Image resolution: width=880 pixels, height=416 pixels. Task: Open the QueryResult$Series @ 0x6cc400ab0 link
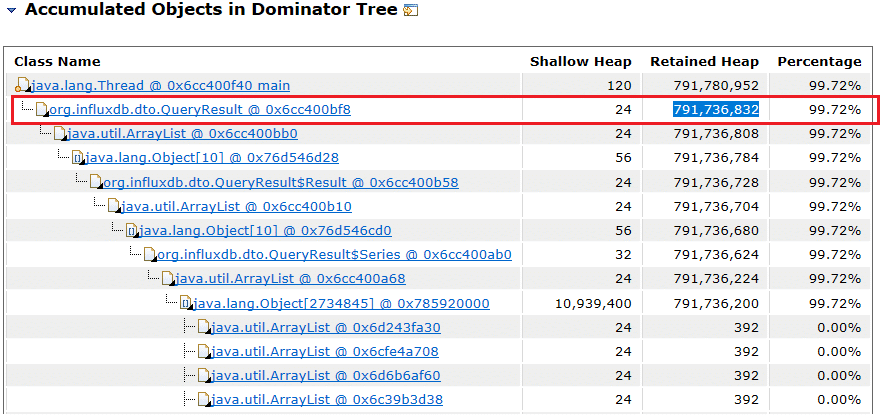click(334, 255)
